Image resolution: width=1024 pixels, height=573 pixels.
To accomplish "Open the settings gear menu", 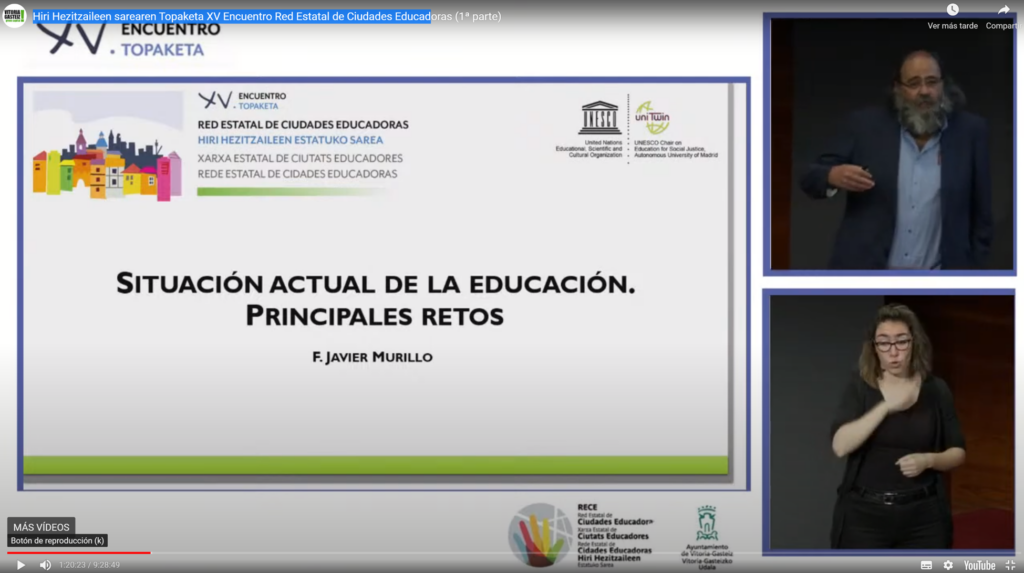I will (948, 565).
